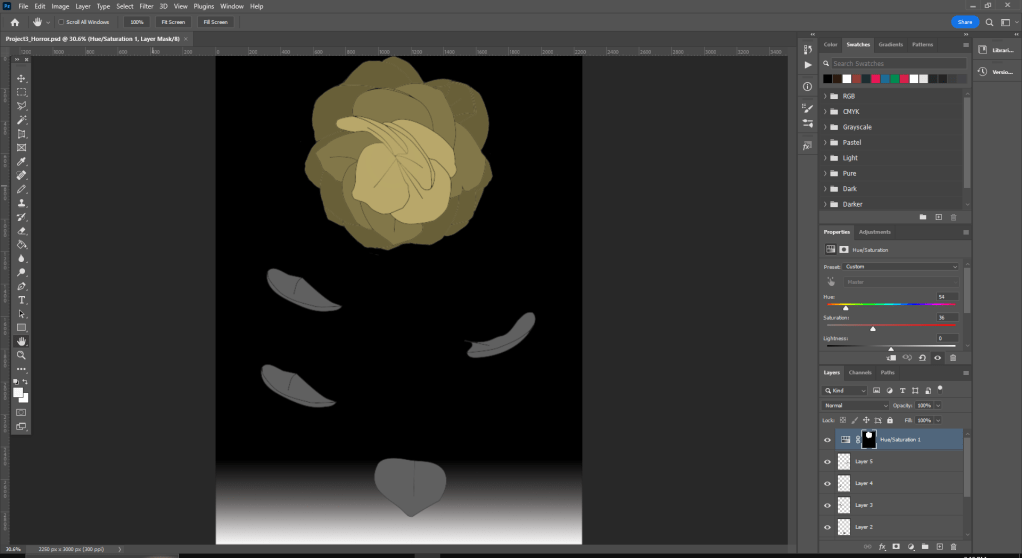Expand the Pastel swatch group
1022x558 pixels.
[825, 143]
